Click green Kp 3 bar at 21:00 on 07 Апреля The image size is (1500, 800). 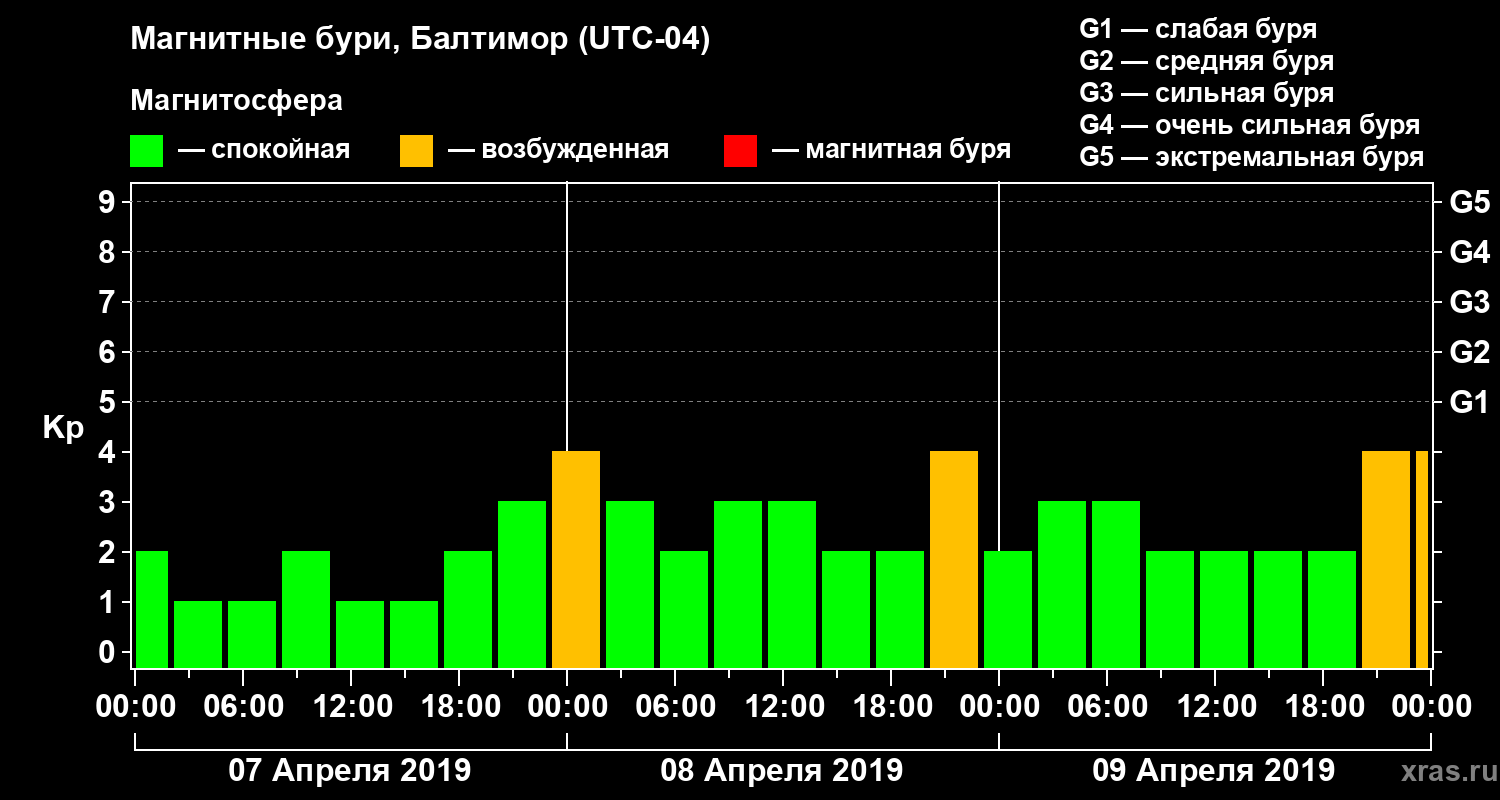[x=522, y=584]
